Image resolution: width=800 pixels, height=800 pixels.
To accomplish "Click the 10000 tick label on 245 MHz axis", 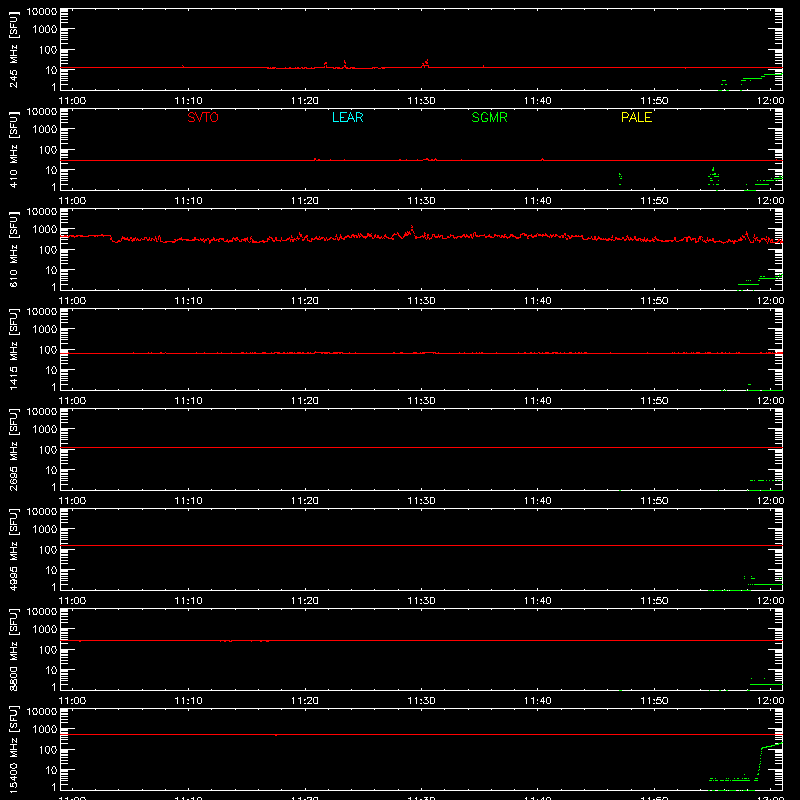I will (x=42, y=12).
